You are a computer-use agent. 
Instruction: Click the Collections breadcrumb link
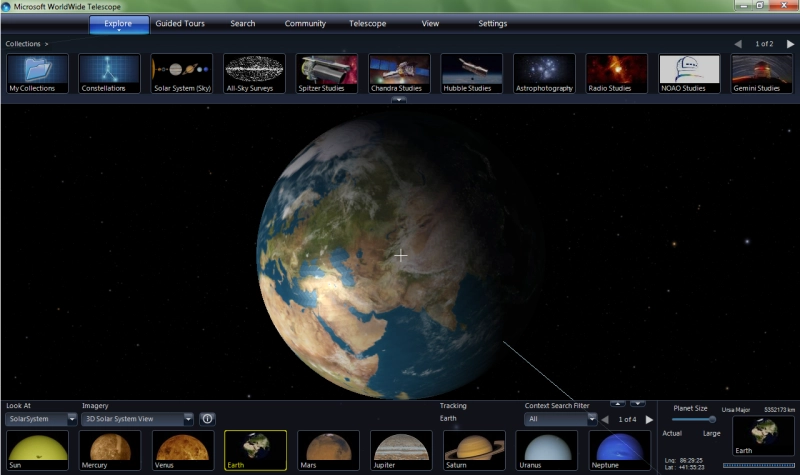click(23, 44)
